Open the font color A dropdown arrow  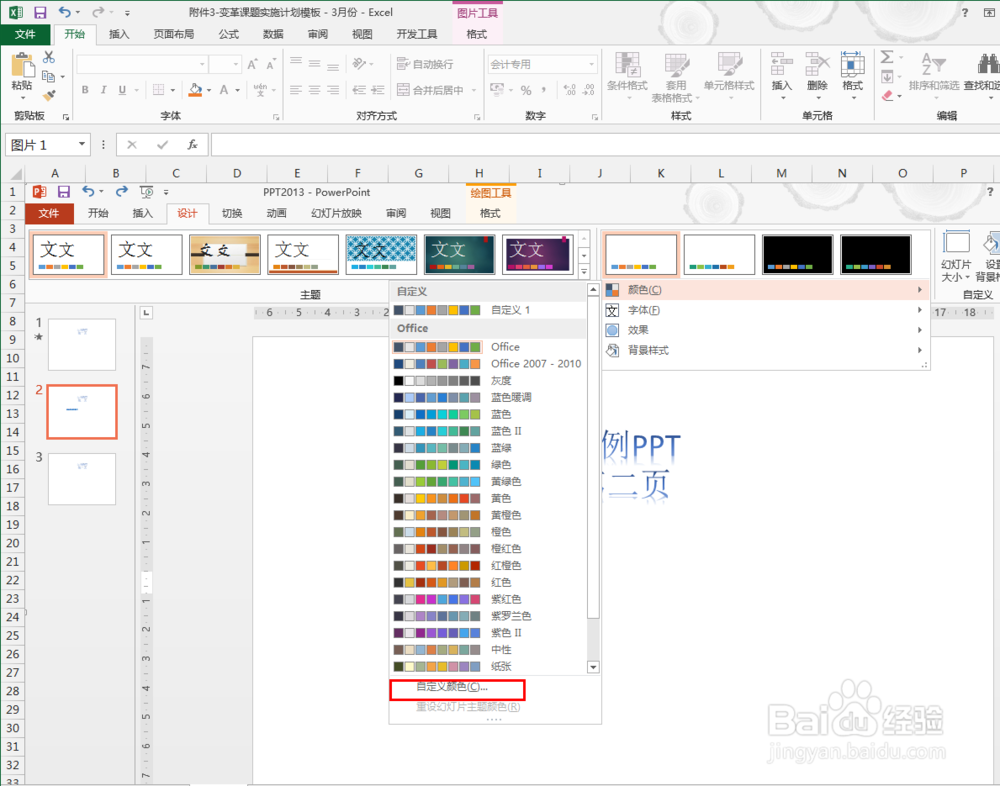[x=237, y=90]
